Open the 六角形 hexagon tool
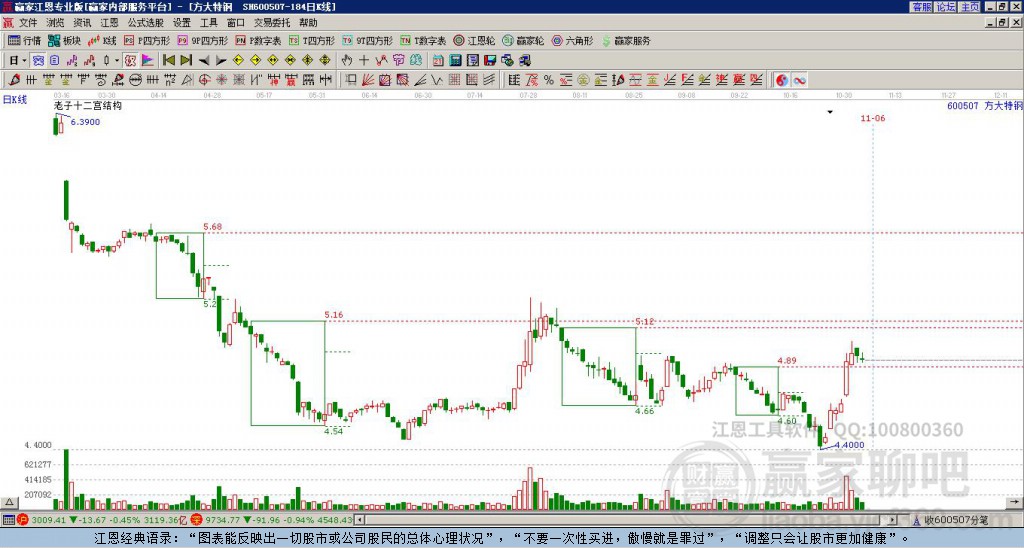The width and height of the screenshot is (1024, 548). [x=572, y=40]
